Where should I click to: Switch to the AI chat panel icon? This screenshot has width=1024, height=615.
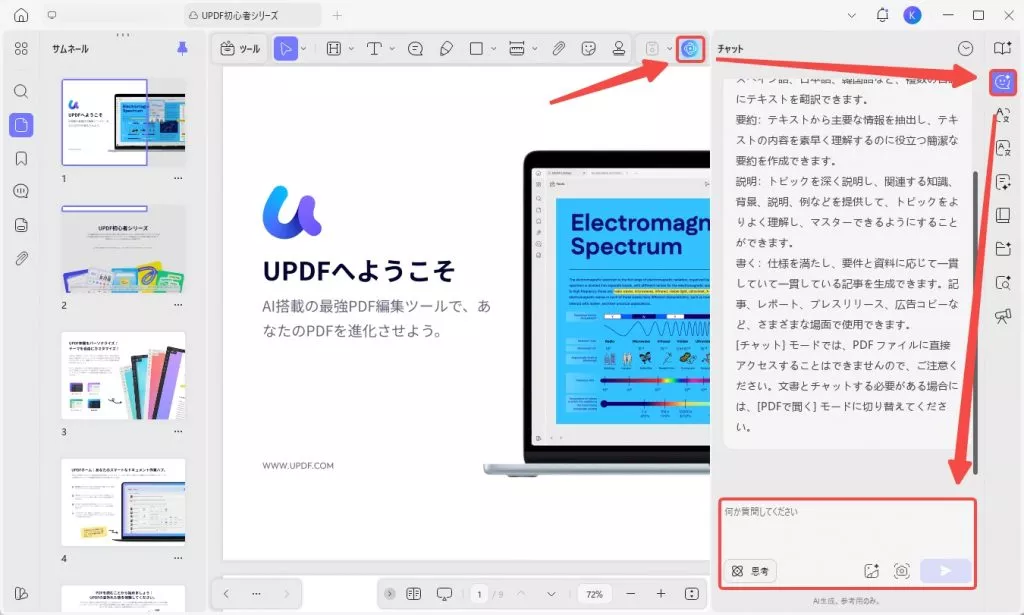click(1001, 83)
